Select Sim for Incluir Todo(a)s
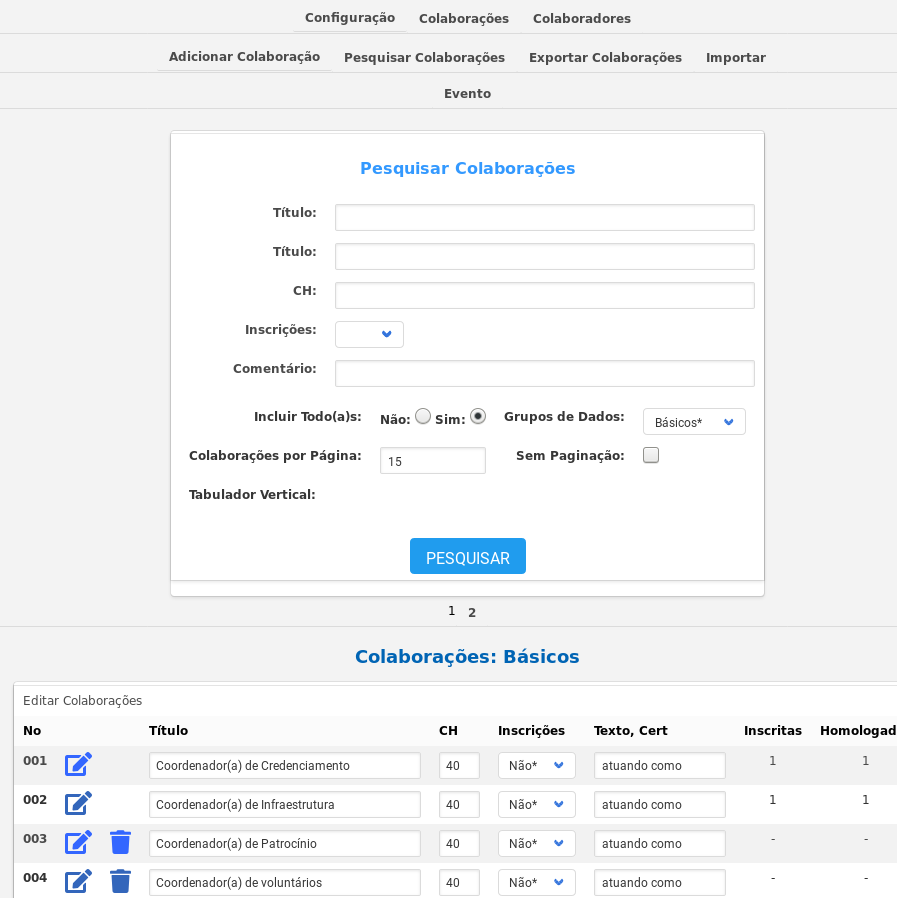897x898 pixels. click(478, 416)
